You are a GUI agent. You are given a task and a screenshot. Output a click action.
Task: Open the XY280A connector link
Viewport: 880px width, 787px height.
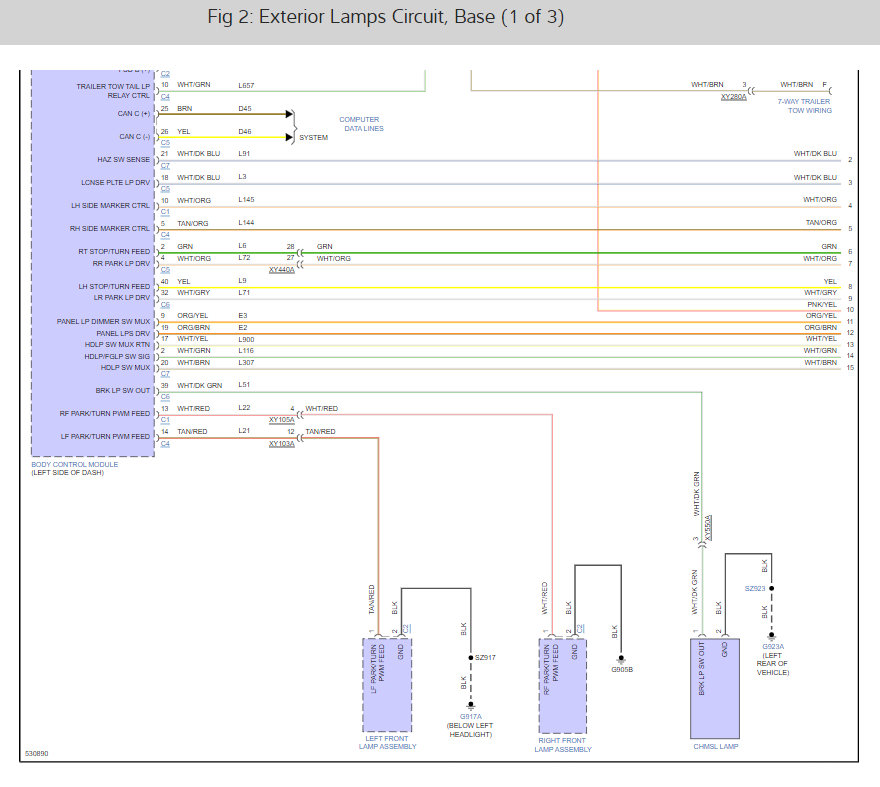(x=733, y=97)
